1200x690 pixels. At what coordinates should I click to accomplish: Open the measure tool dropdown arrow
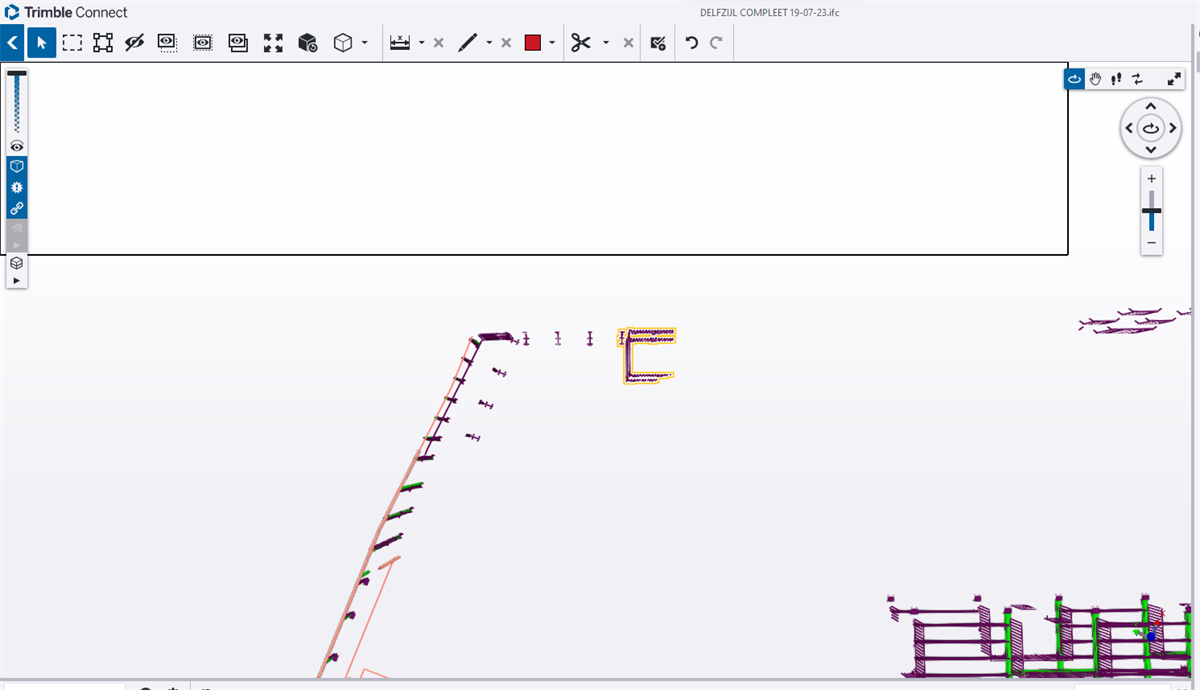pos(422,43)
